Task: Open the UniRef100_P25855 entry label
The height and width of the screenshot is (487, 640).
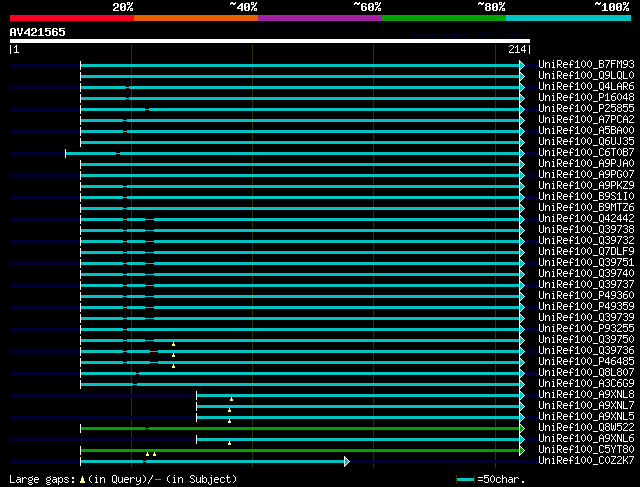Action: tap(586, 109)
